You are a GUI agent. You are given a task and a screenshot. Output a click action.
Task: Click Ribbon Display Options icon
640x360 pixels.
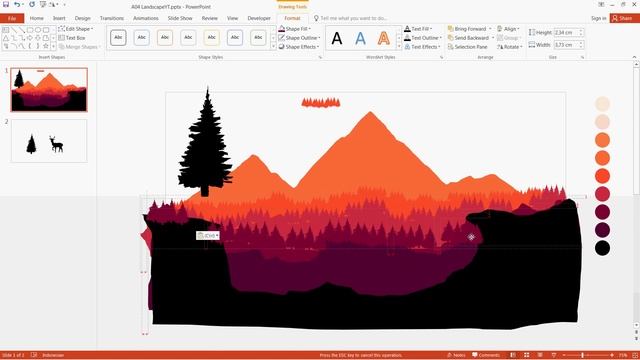click(601, 4)
